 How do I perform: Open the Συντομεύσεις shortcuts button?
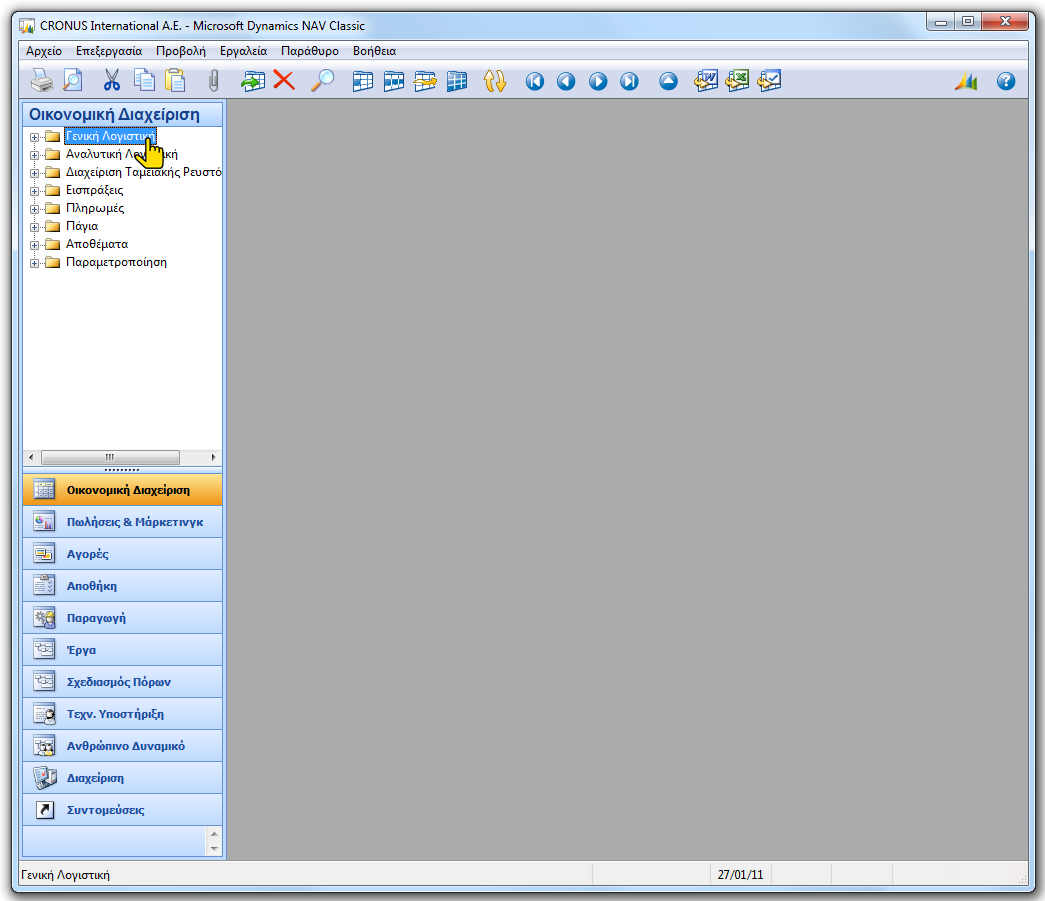pos(123,810)
